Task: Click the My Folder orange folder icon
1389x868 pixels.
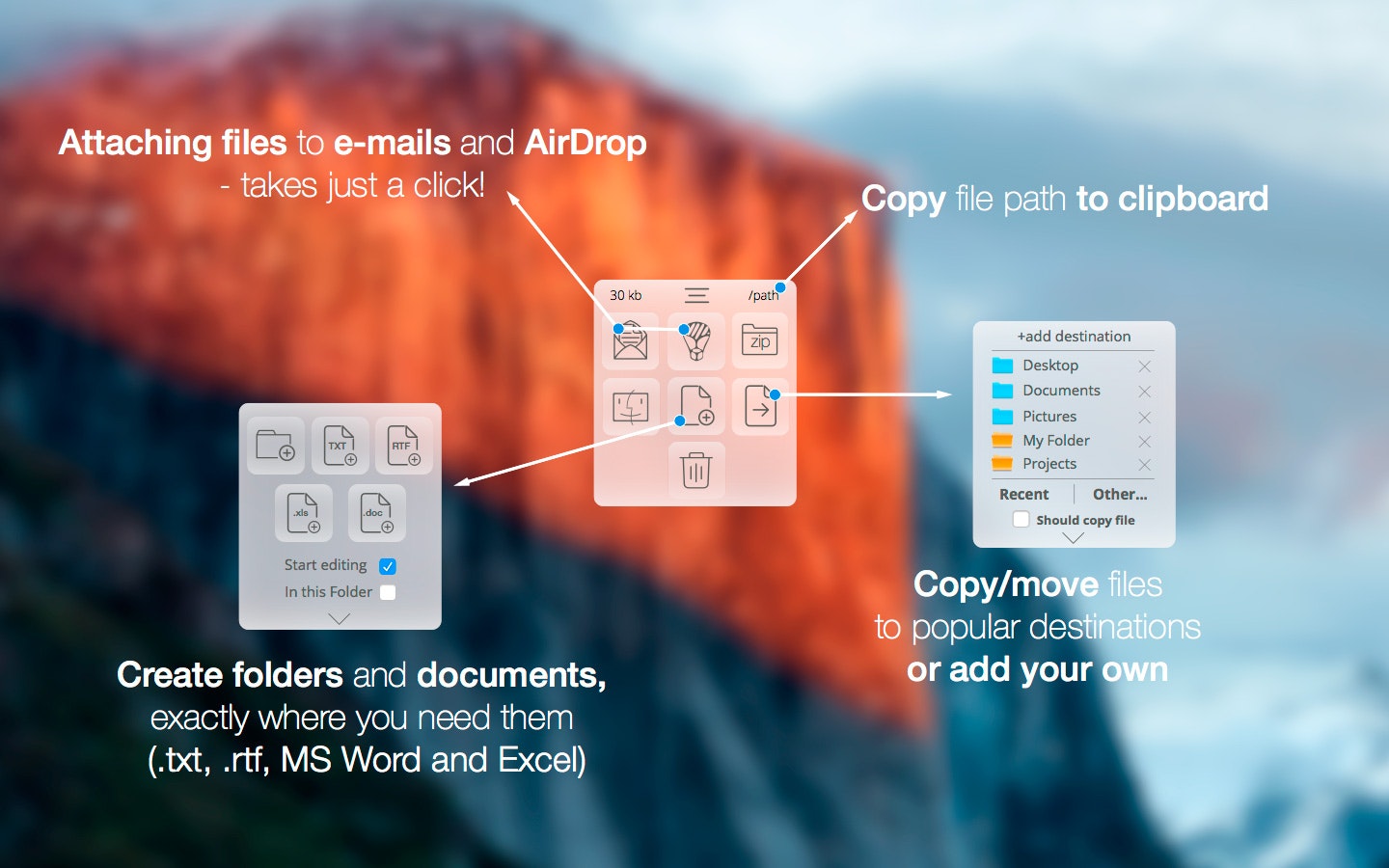Action: [x=1003, y=441]
